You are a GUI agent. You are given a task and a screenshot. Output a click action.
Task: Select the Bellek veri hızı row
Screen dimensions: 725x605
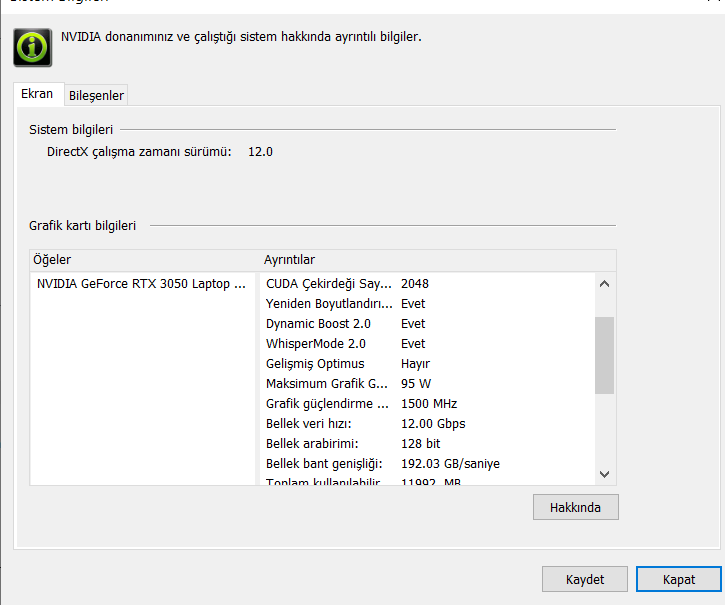pos(427,424)
